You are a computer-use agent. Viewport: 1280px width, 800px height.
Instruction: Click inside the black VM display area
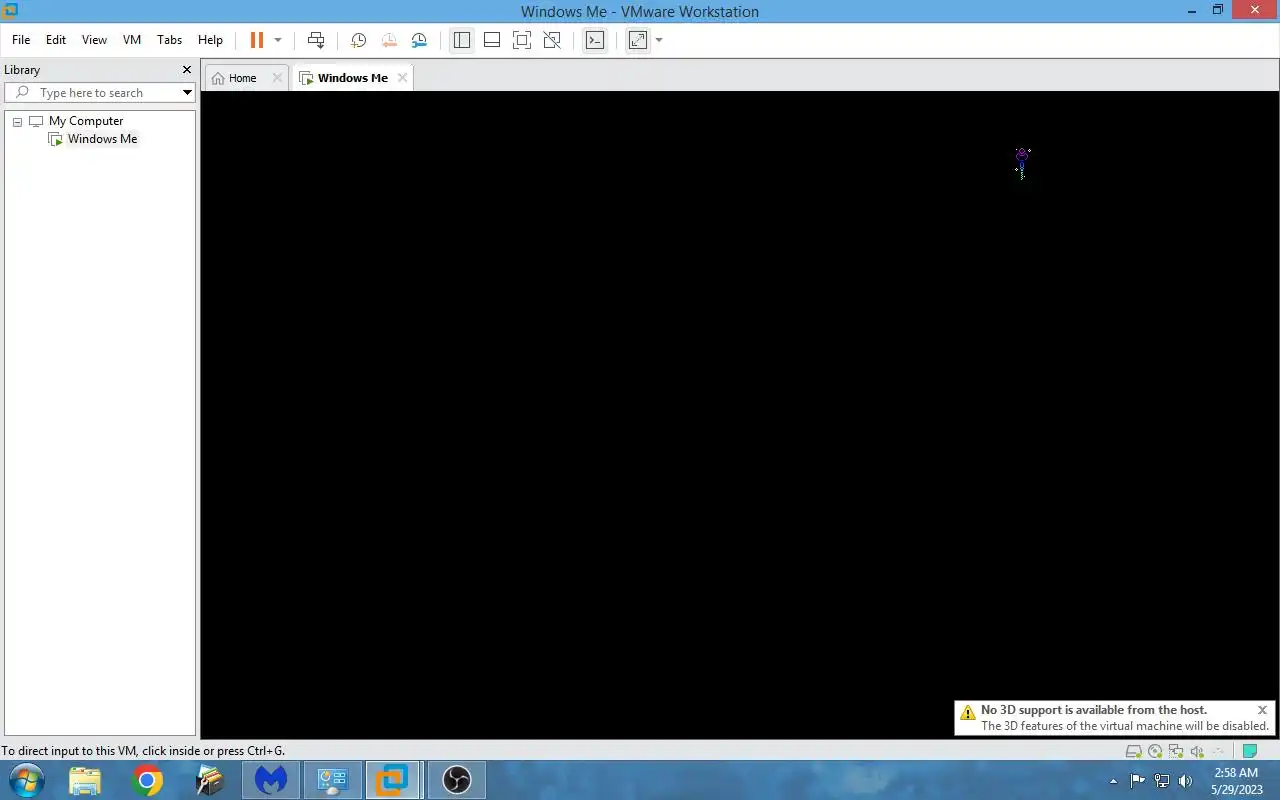[739, 415]
